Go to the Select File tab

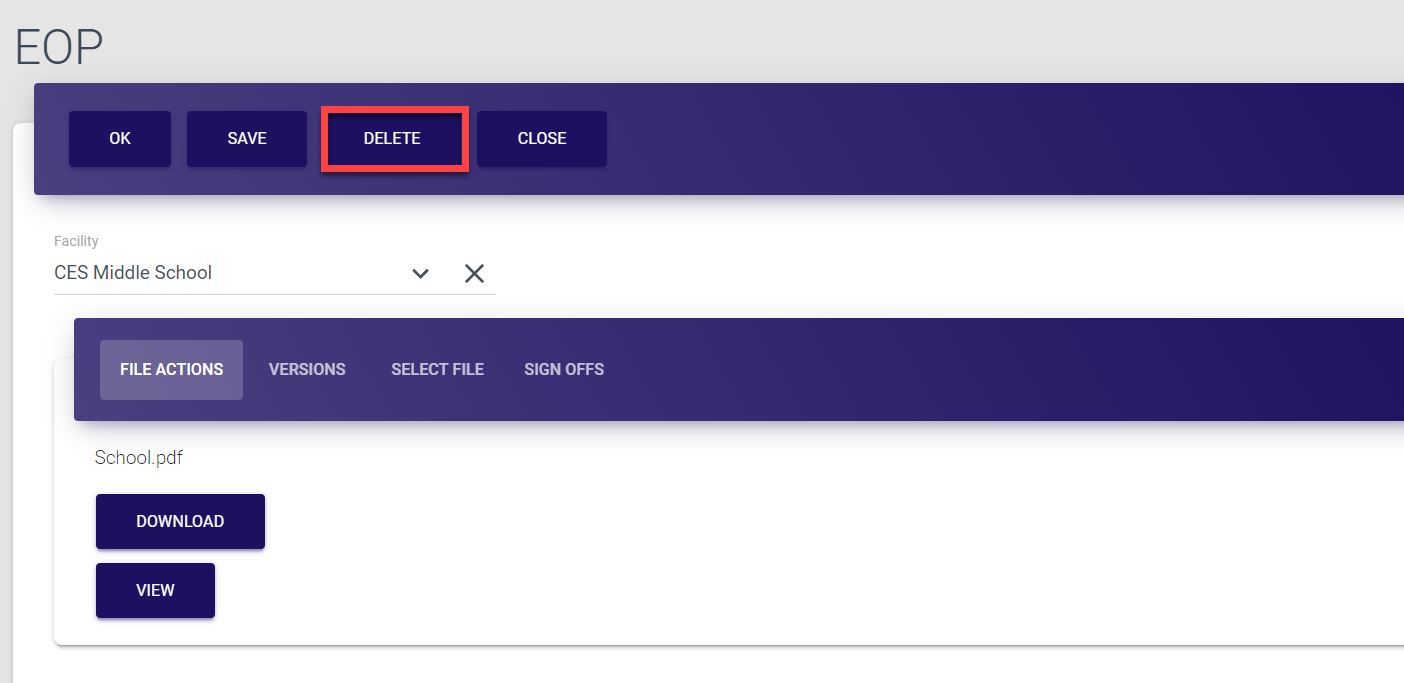pos(437,370)
